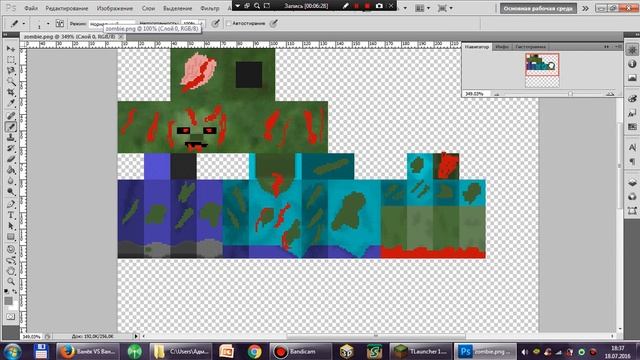Select the Dodge tool
Image resolution: width=640 pixels, height=360 pixels.
(x=11, y=193)
